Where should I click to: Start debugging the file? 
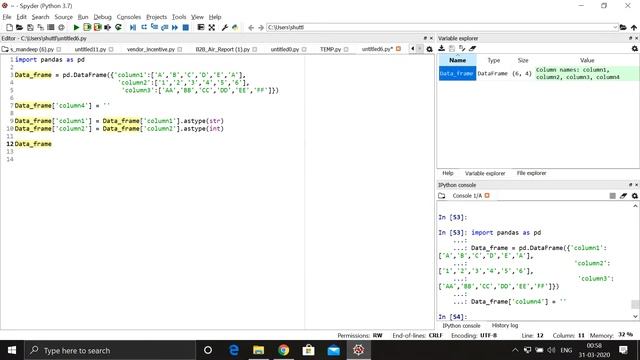(133, 27)
